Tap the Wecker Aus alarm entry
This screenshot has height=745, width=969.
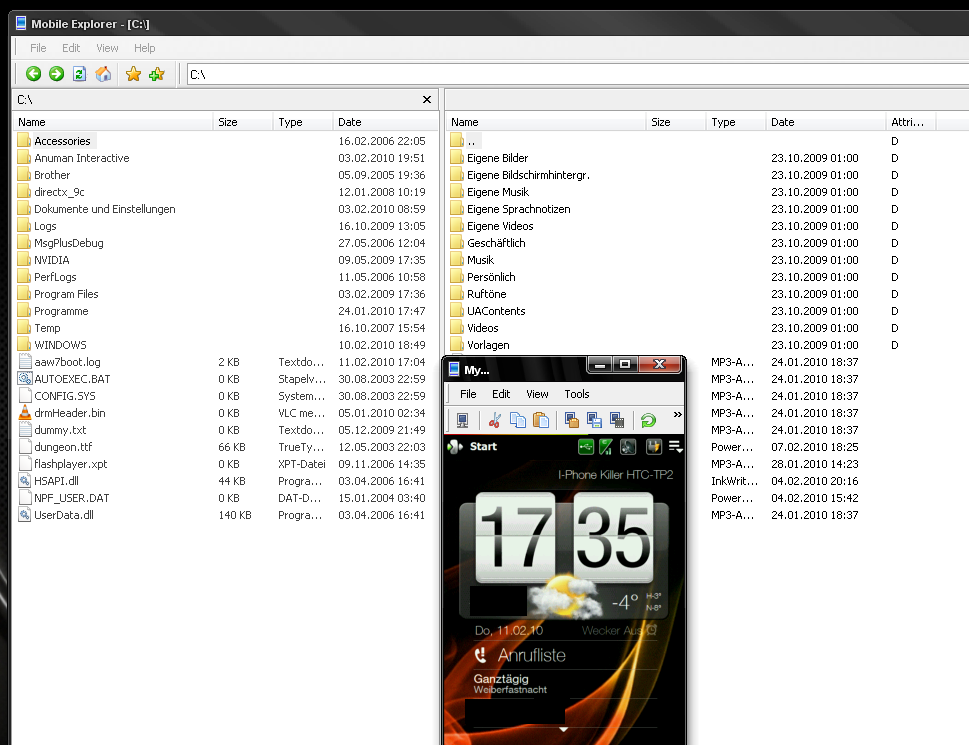pos(619,630)
